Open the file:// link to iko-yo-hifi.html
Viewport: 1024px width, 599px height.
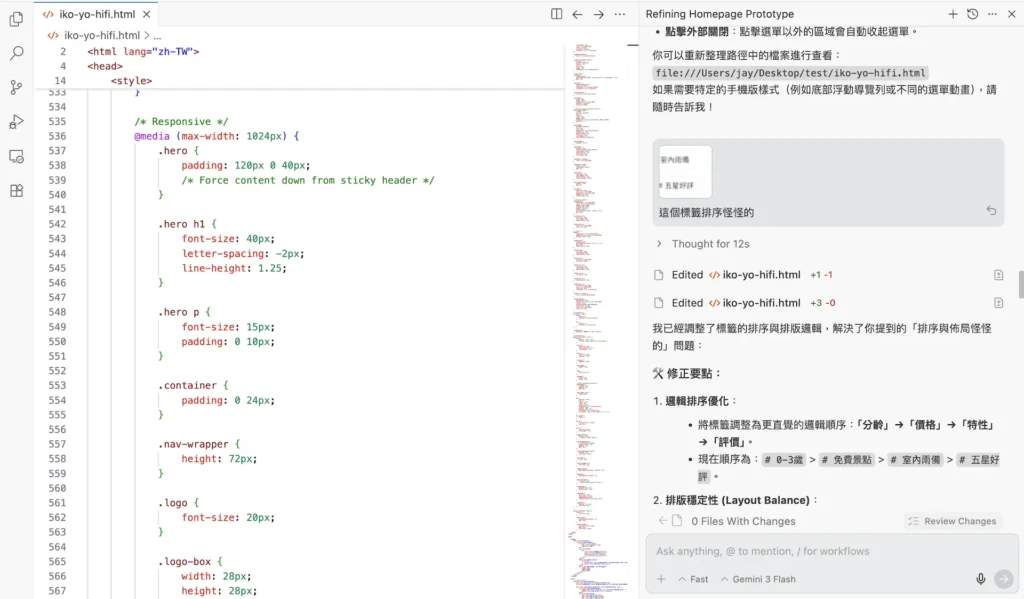coord(791,72)
